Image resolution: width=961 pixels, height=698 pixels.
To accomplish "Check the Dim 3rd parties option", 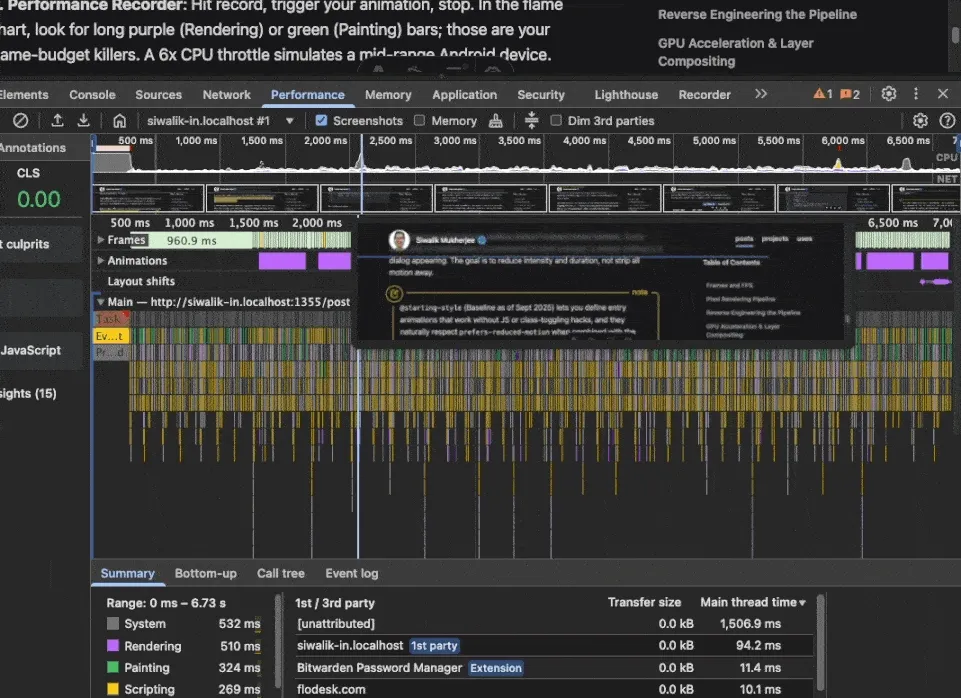I will pos(556,120).
